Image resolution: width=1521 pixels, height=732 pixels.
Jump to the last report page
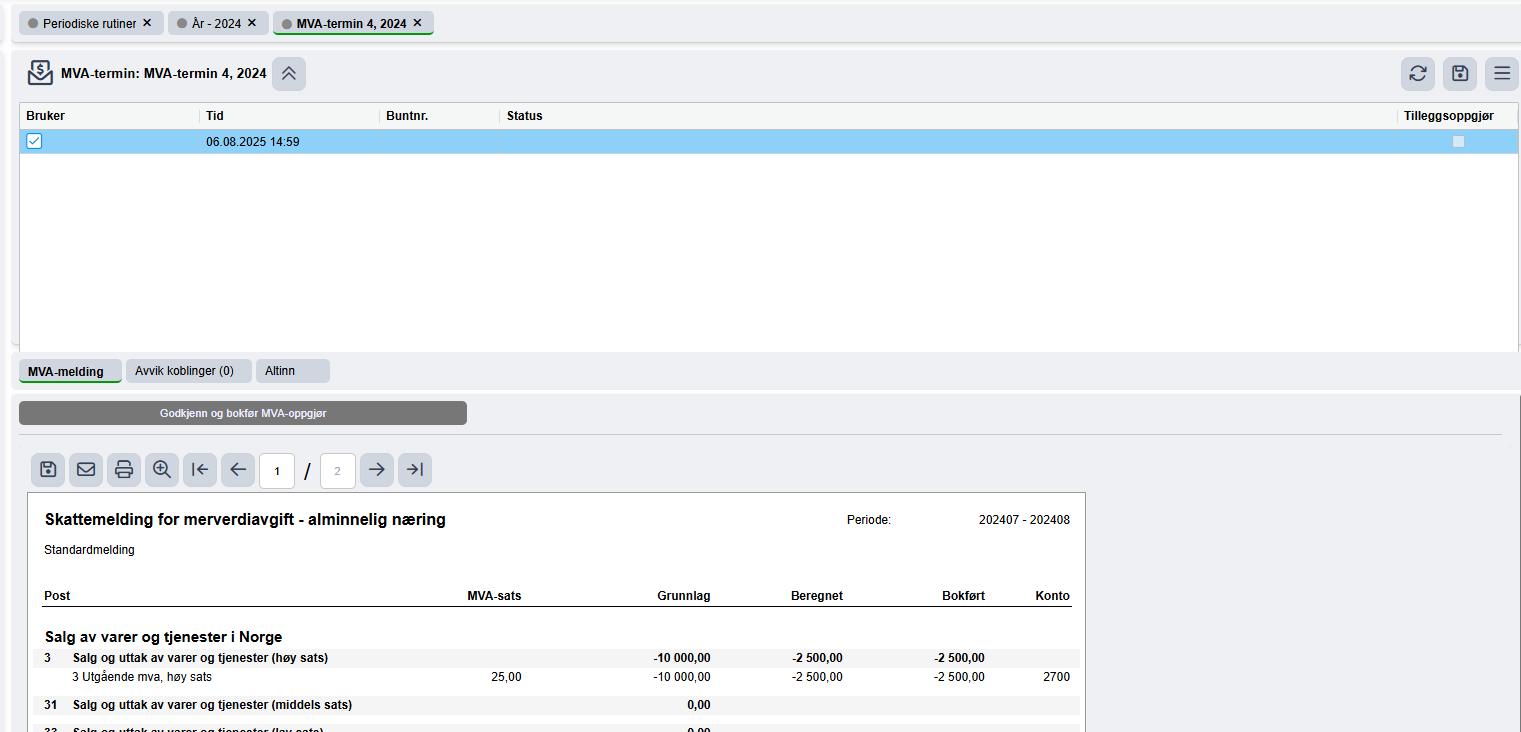coord(415,470)
